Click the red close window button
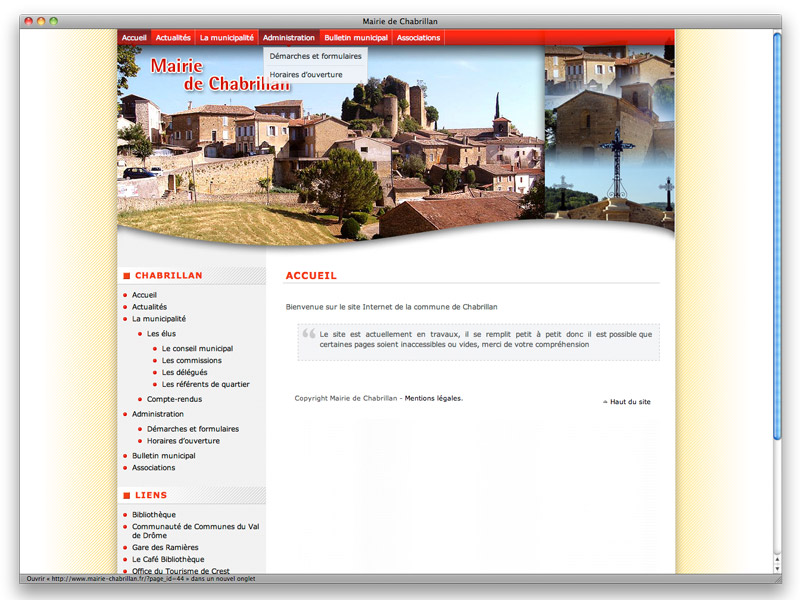The width and height of the screenshot is (800, 600). click(x=29, y=21)
